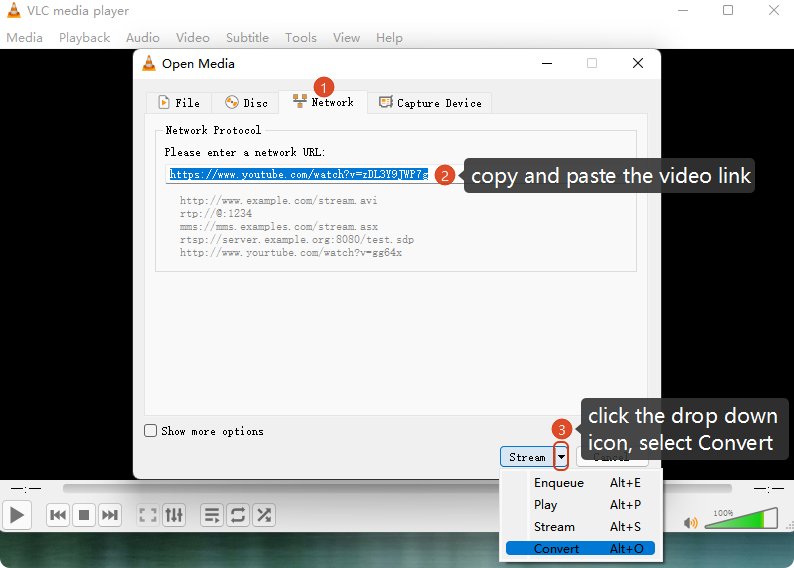Expand the dropdown arrow beside Stream
This screenshot has height=568, width=794.
561,457
